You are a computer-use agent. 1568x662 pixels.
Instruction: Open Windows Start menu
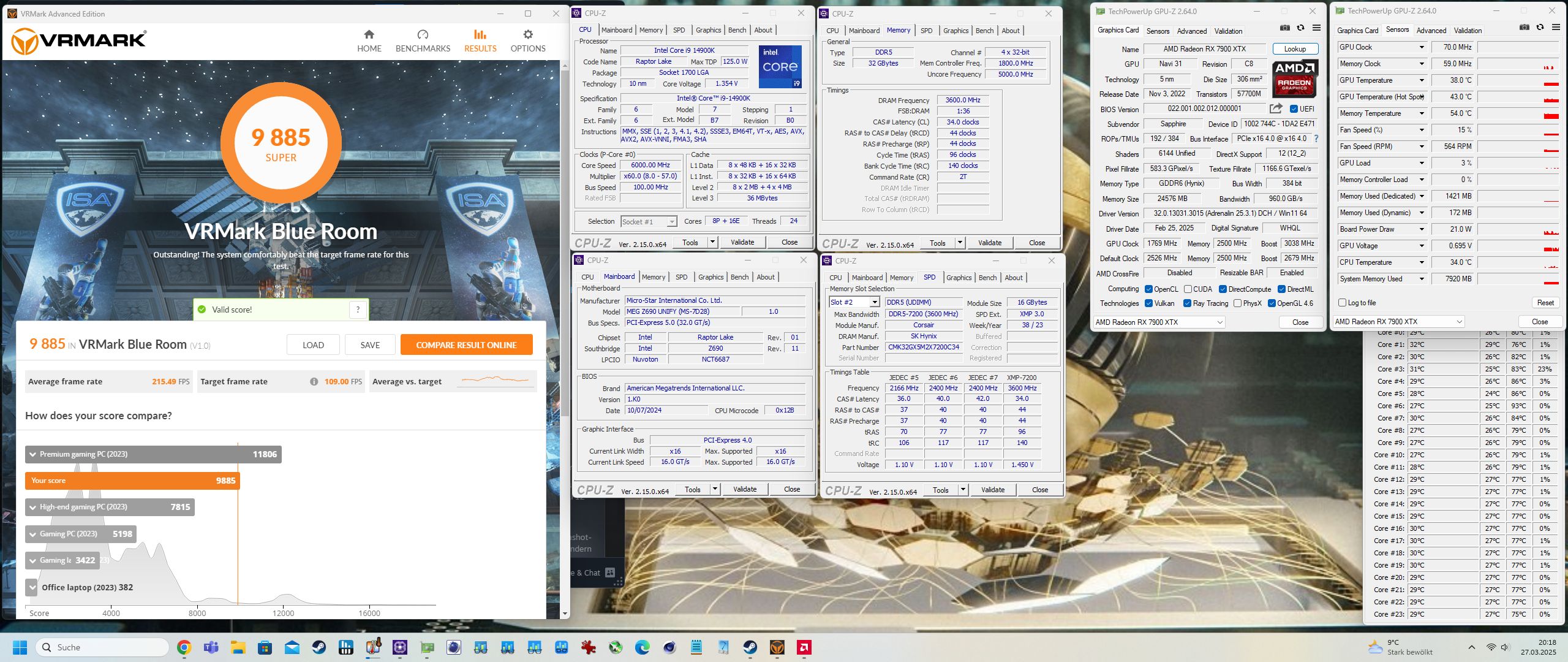[x=20, y=647]
